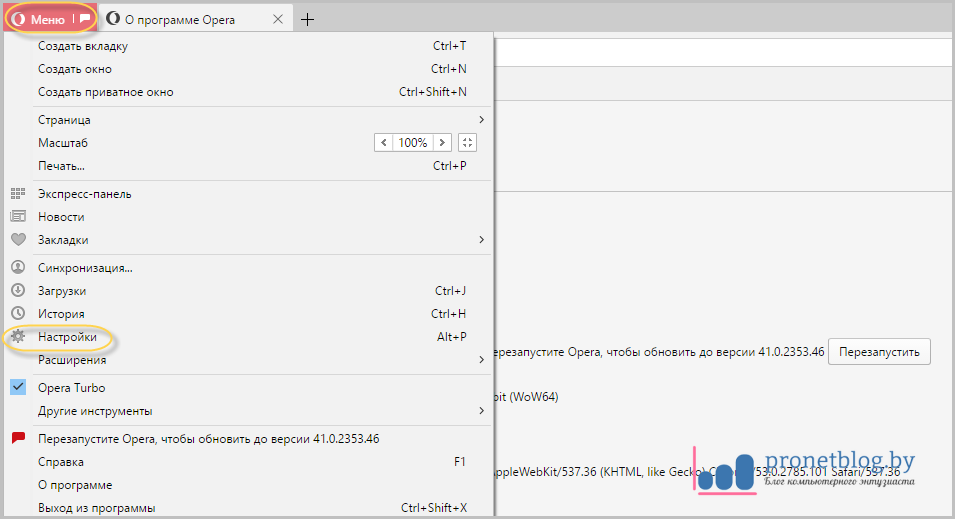Screen dimensions: 955x519
Task: Click the red flag icon beside Меню
Action: 85,18
